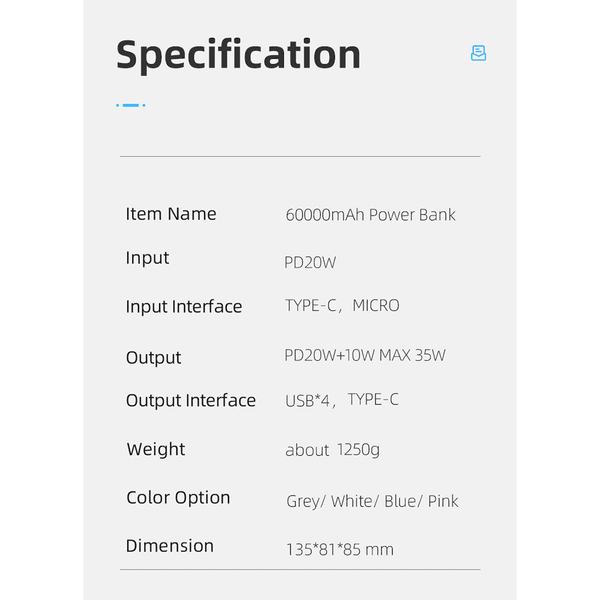Click the Color Option label

tap(178, 498)
